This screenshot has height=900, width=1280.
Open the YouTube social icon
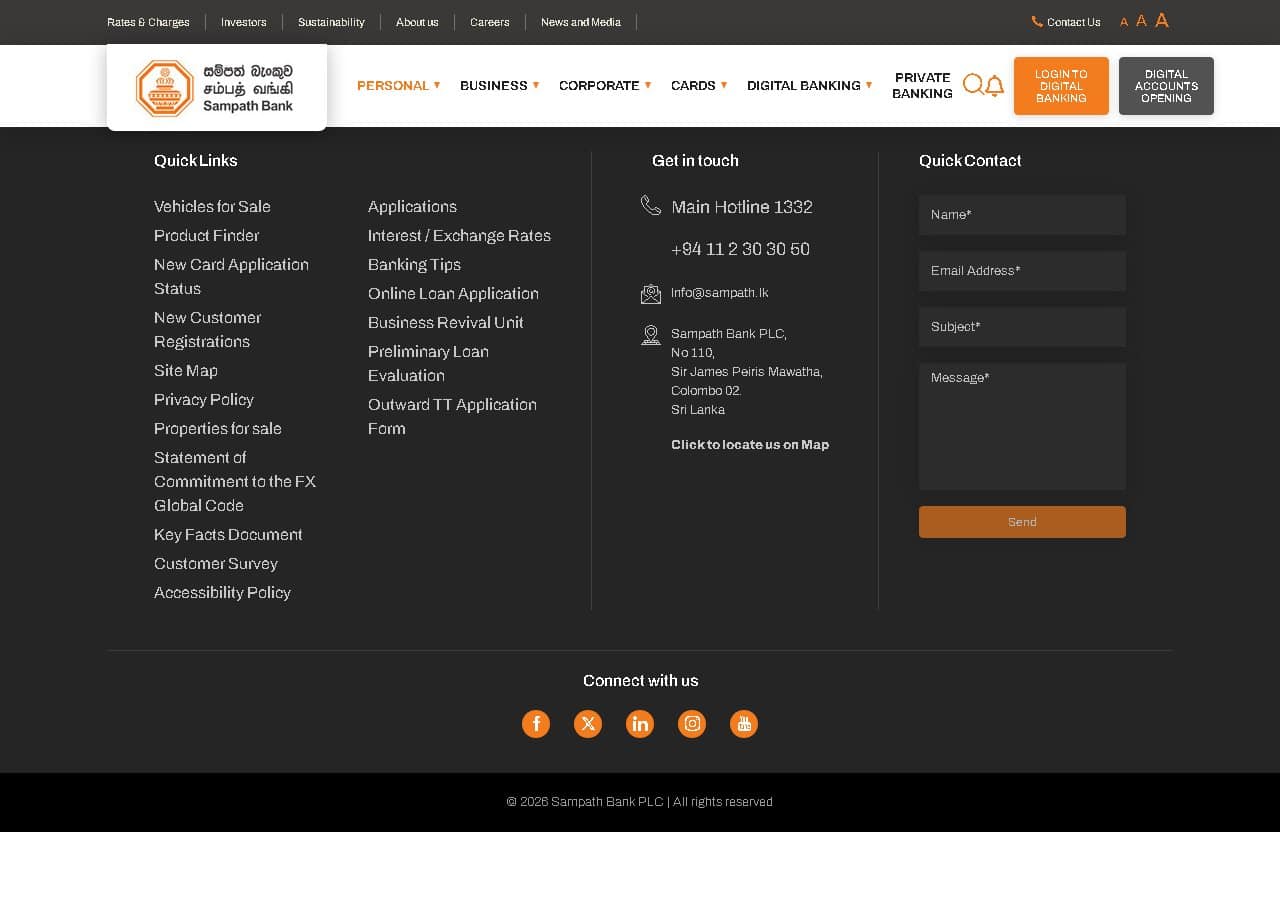(744, 724)
